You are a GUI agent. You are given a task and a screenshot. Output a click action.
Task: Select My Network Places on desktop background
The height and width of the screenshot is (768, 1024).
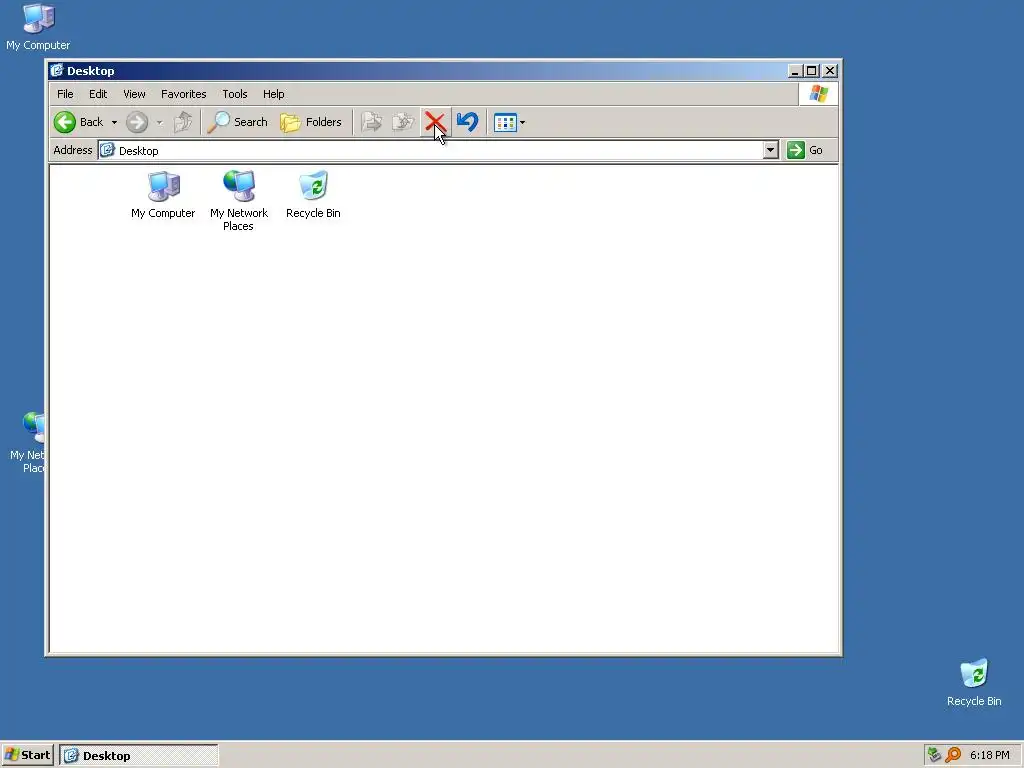pos(27,442)
